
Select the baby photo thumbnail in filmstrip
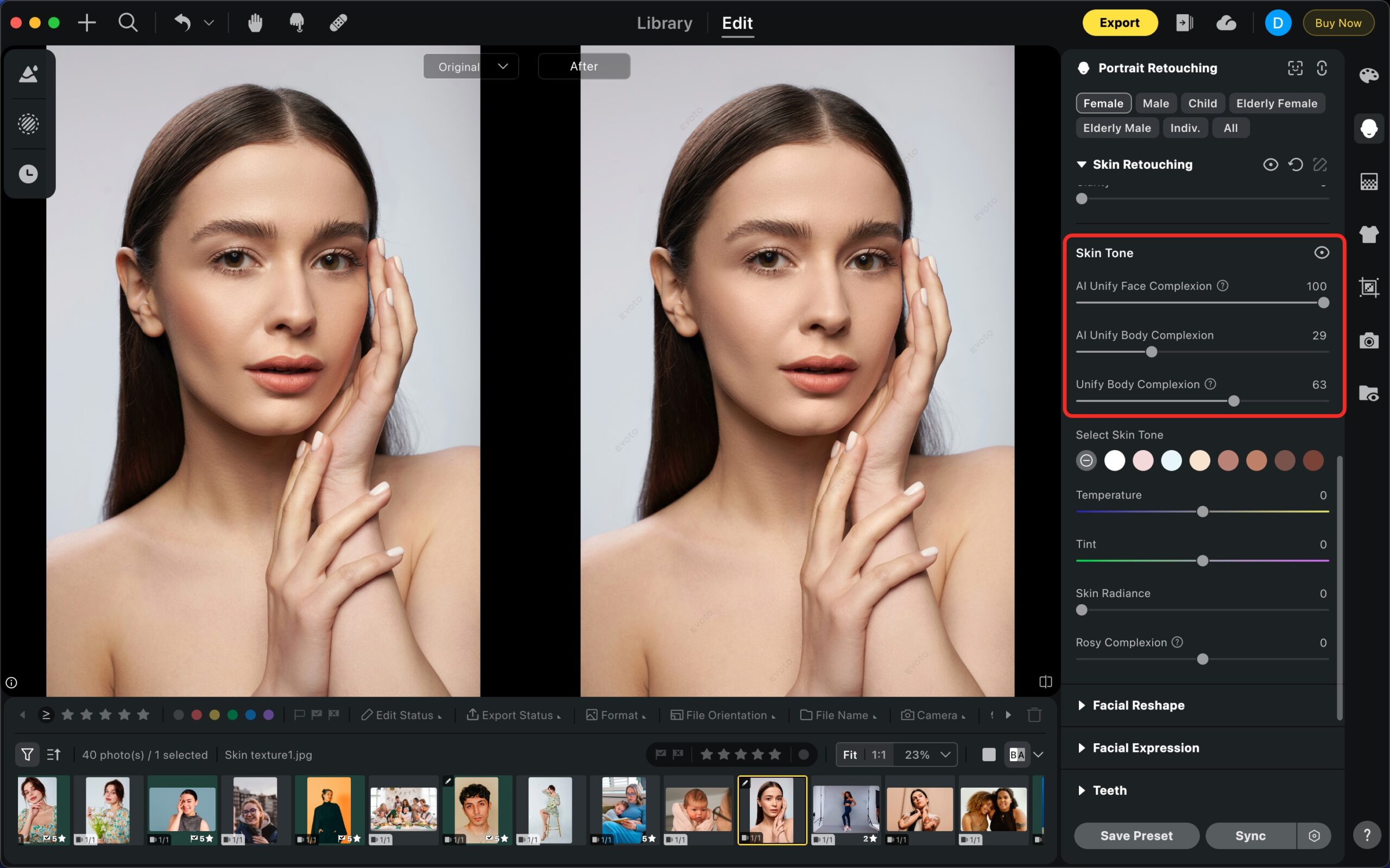[x=698, y=810]
